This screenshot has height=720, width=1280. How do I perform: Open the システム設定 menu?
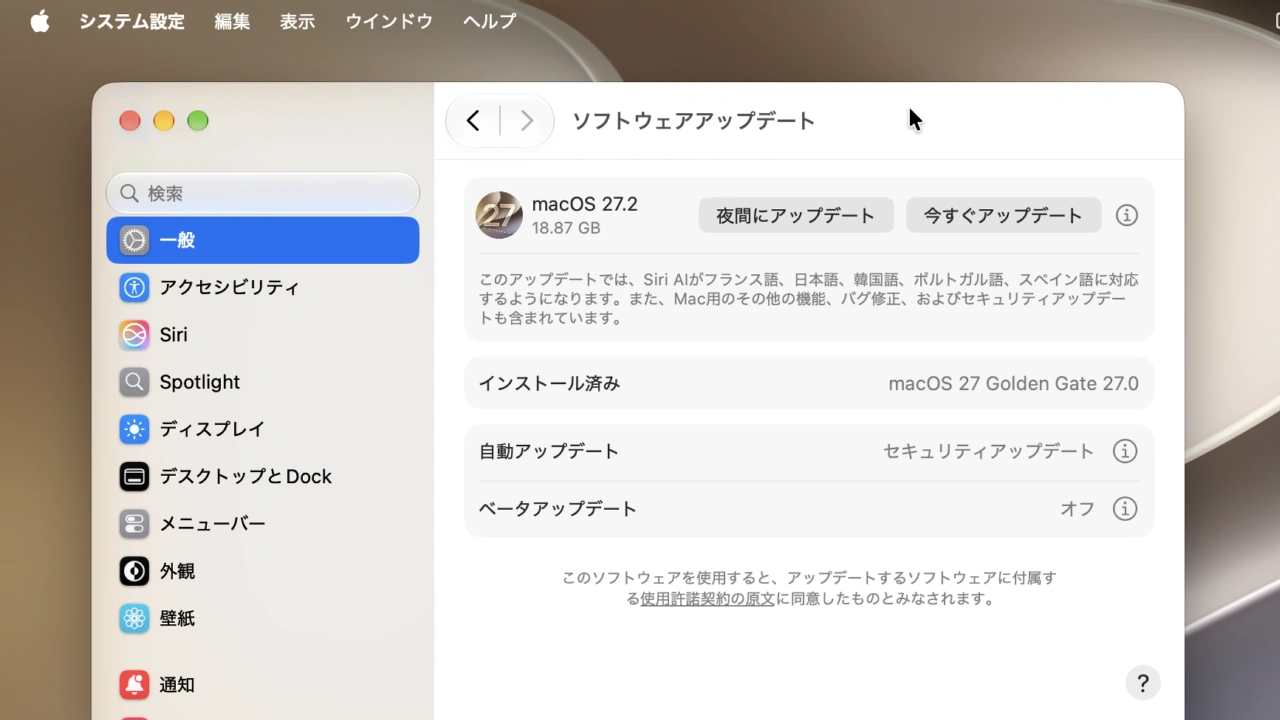(132, 21)
